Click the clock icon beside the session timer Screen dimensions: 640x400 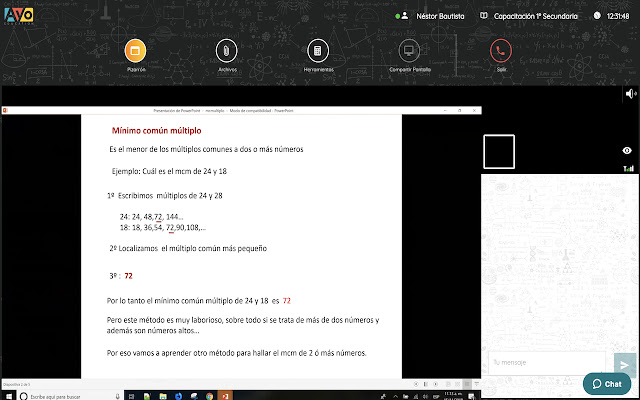click(x=597, y=16)
